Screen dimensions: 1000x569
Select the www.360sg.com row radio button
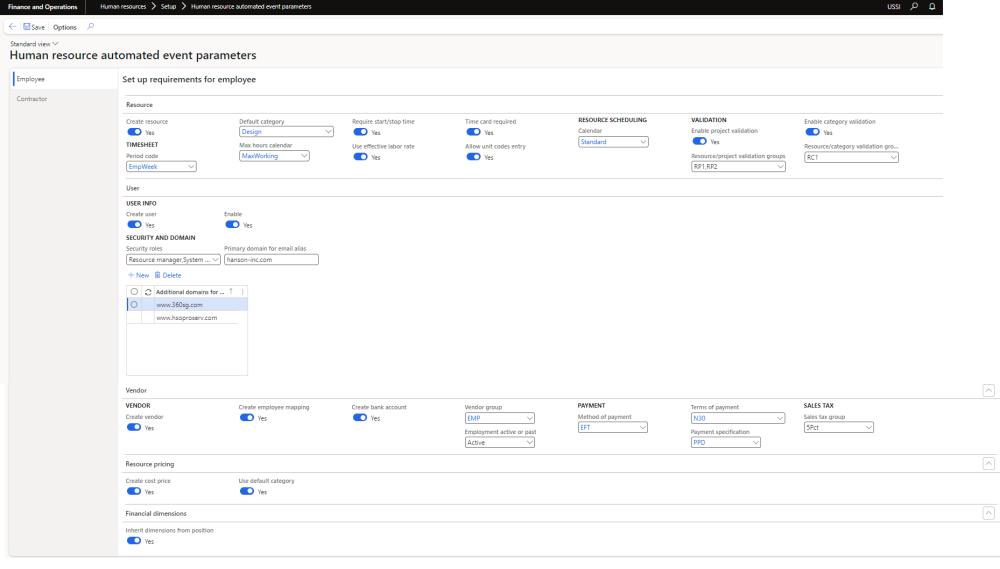tap(134, 304)
